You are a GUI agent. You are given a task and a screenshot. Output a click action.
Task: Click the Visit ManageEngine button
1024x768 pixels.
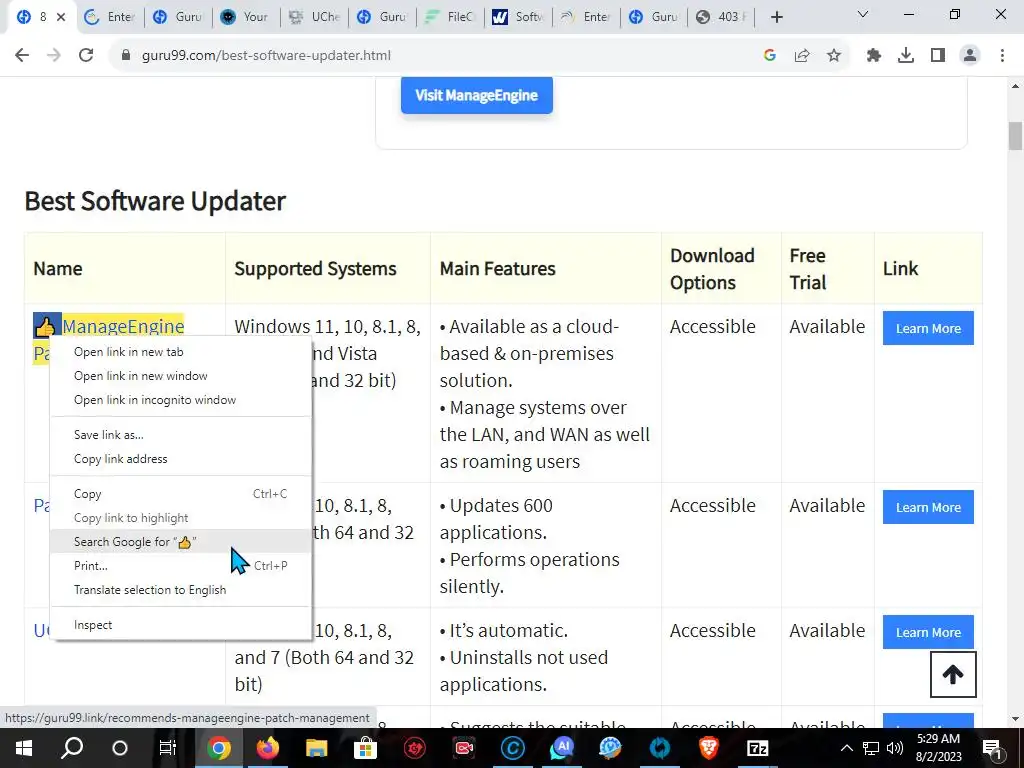[477, 95]
